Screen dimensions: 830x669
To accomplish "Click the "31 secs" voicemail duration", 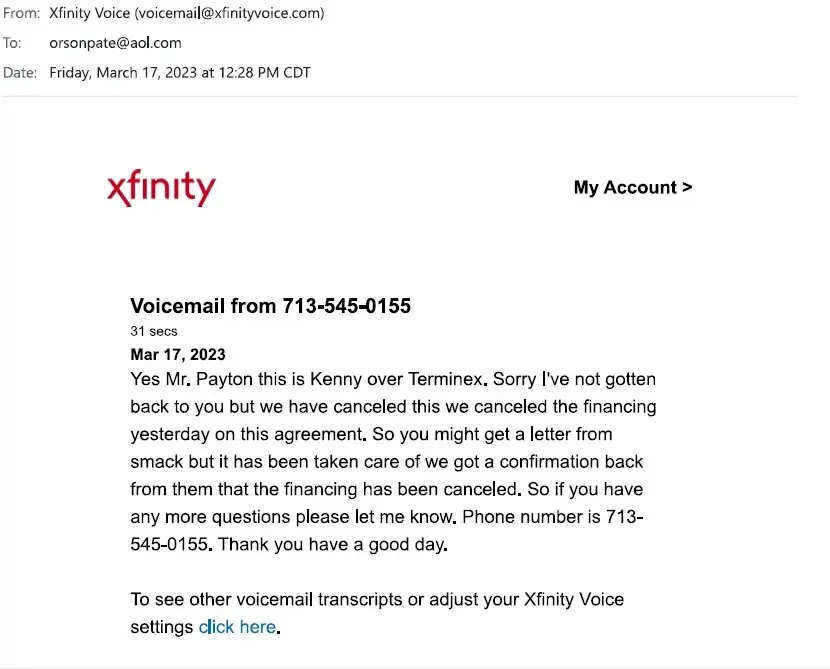I will point(154,331).
